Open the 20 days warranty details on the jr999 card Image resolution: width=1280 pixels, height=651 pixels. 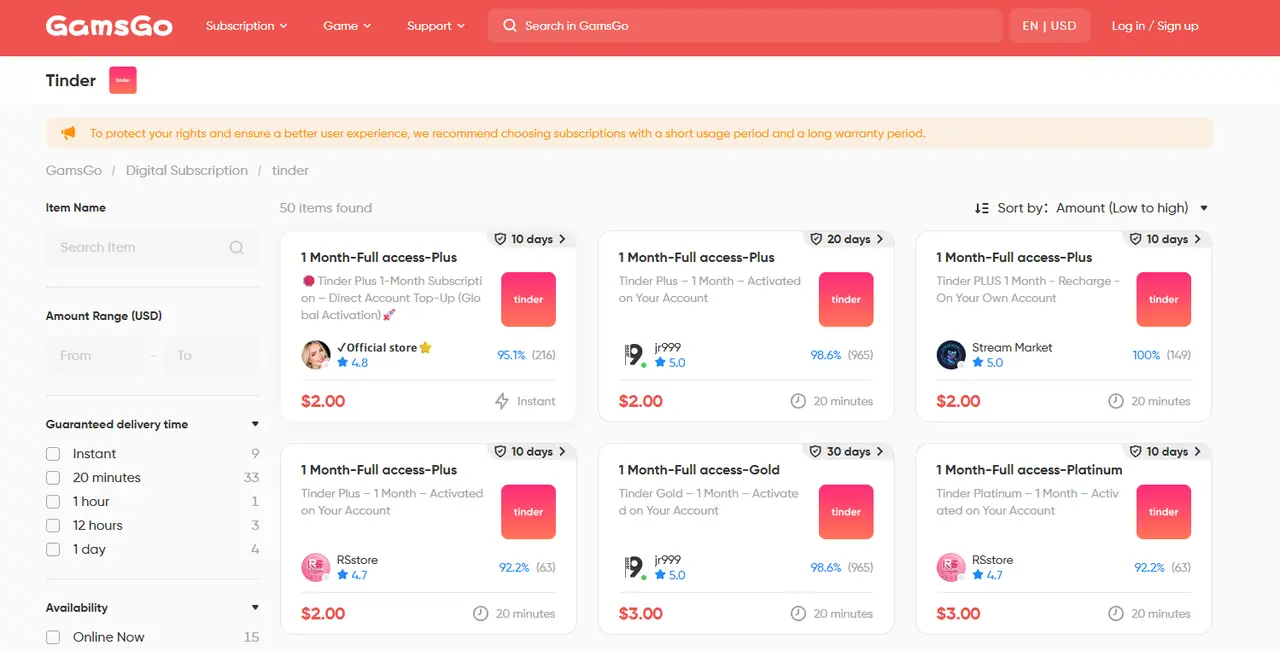pos(848,239)
